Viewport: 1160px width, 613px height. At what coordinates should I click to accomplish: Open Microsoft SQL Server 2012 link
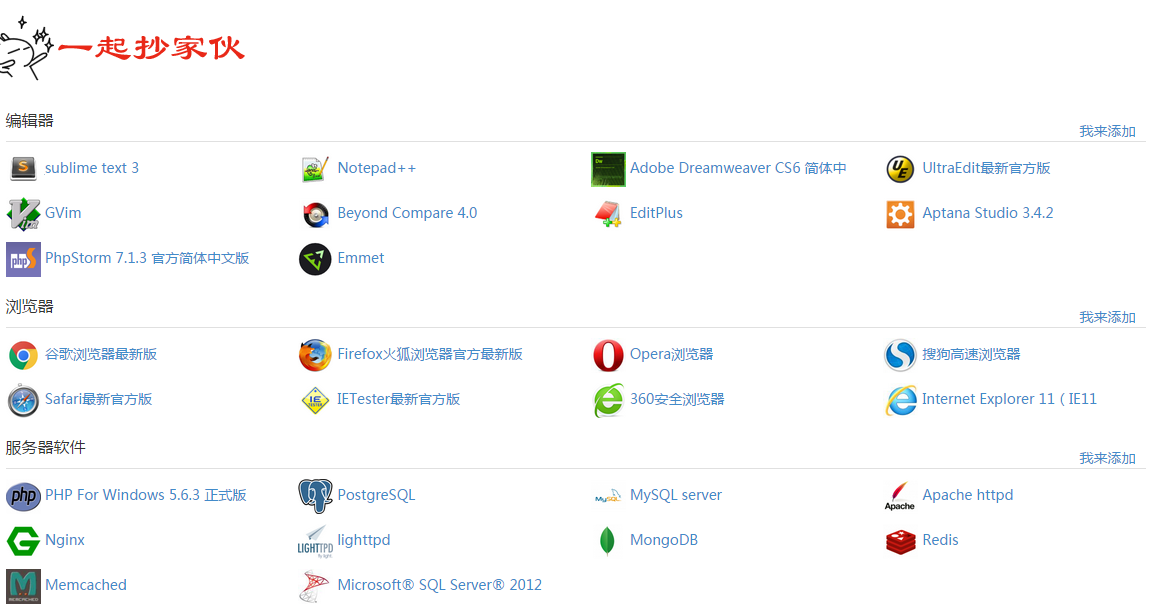pos(439,586)
